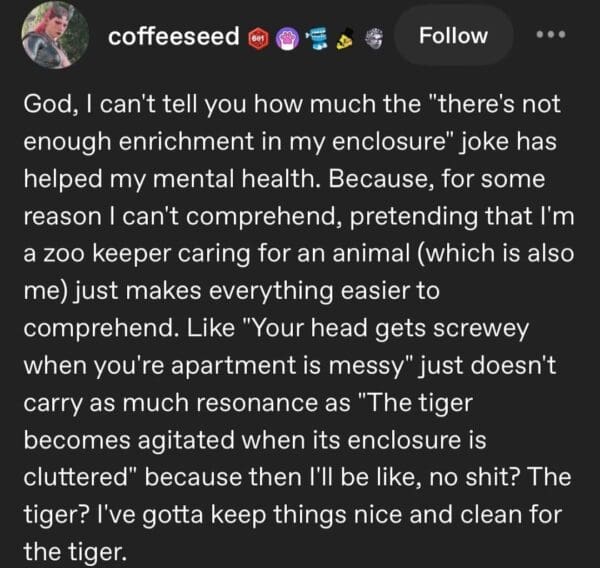
Task: Click the purple paw print badge
Action: tap(286, 38)
